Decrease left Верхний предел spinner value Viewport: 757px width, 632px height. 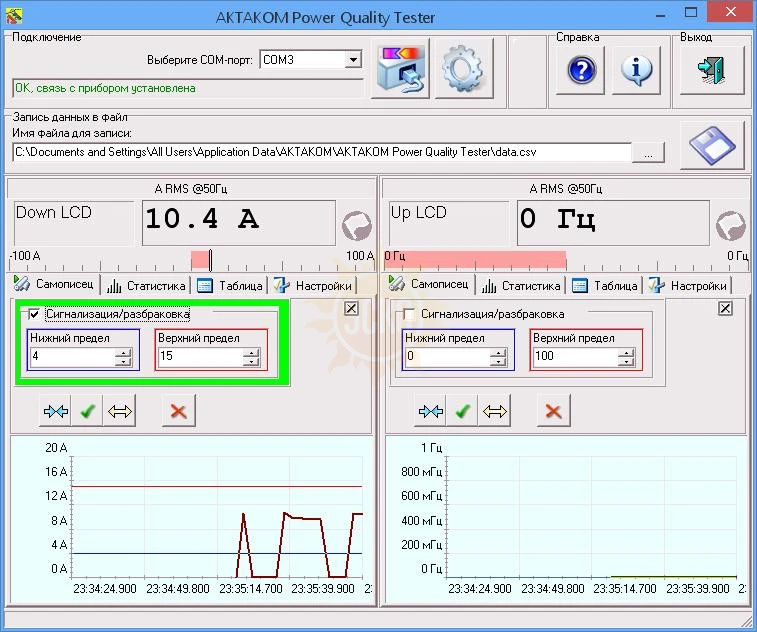tap(250, 361)
